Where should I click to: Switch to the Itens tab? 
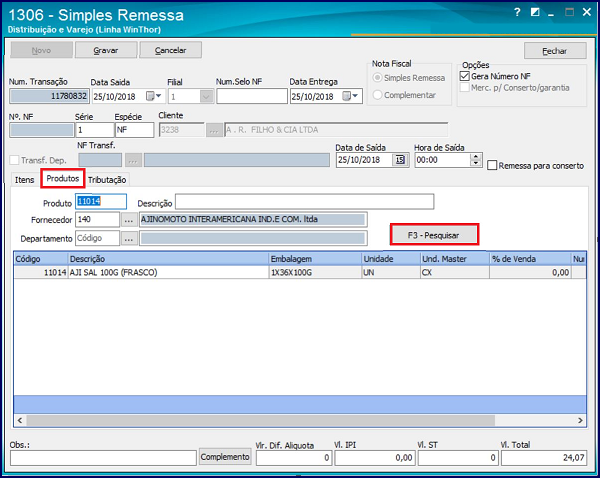24,179
